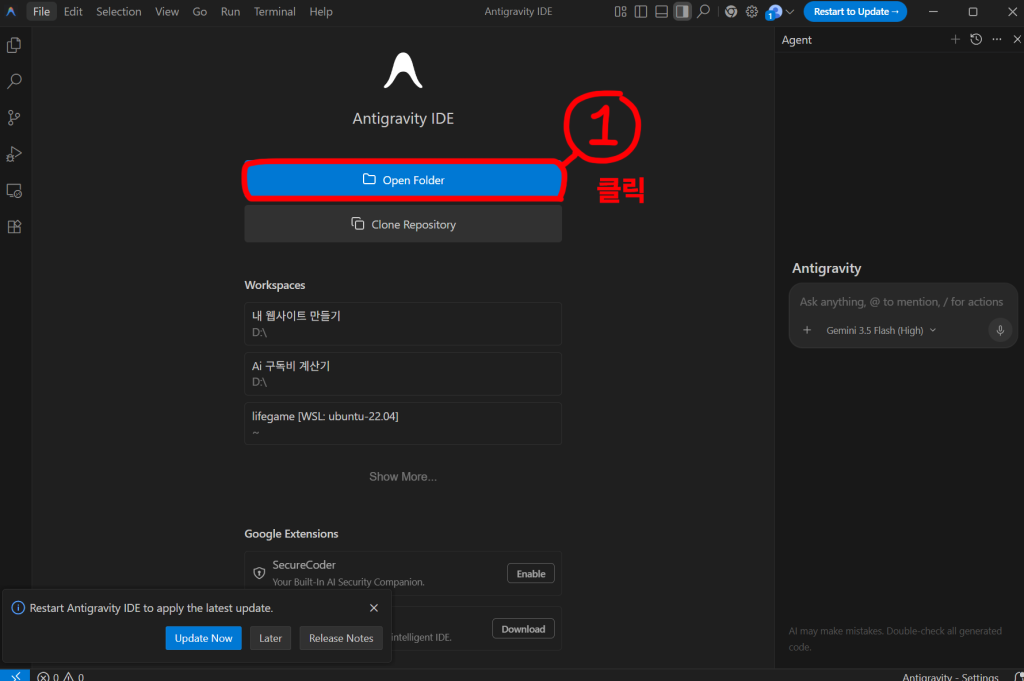Open the Run menu
The width and height of the screenshot is (1024, 681).
point(230,12)
